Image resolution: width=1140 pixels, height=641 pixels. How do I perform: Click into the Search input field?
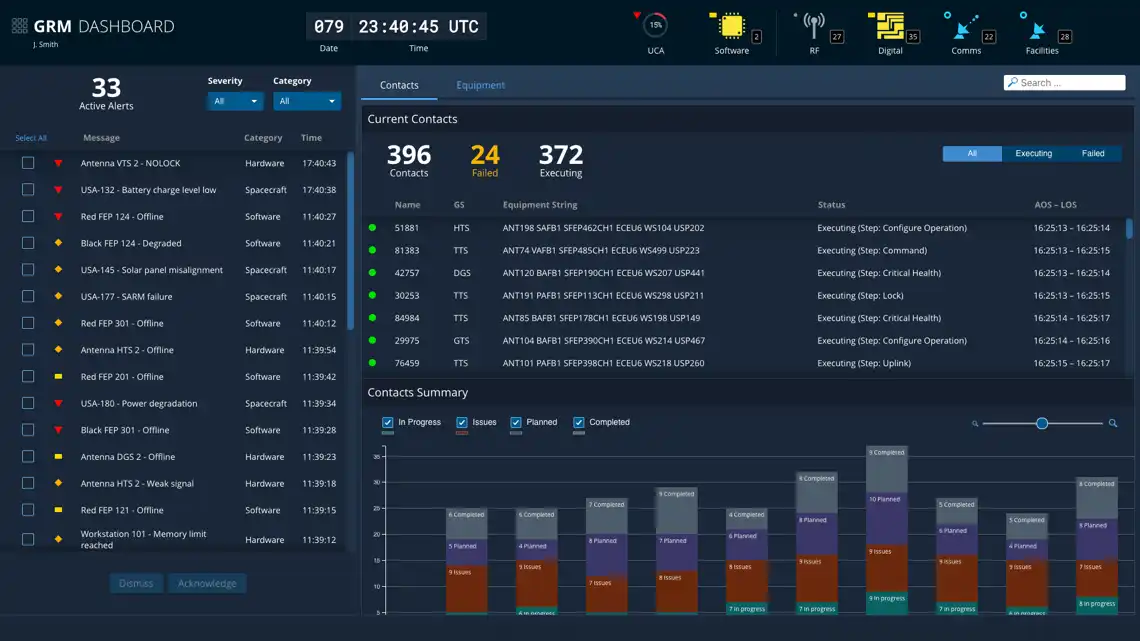[x=1064, y=83]
